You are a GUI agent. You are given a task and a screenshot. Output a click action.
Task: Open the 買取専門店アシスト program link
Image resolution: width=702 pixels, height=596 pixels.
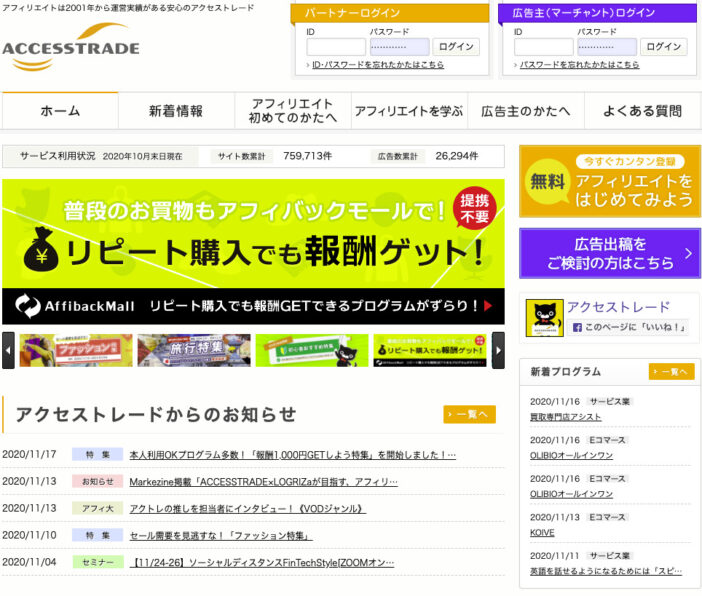[565, 417]
